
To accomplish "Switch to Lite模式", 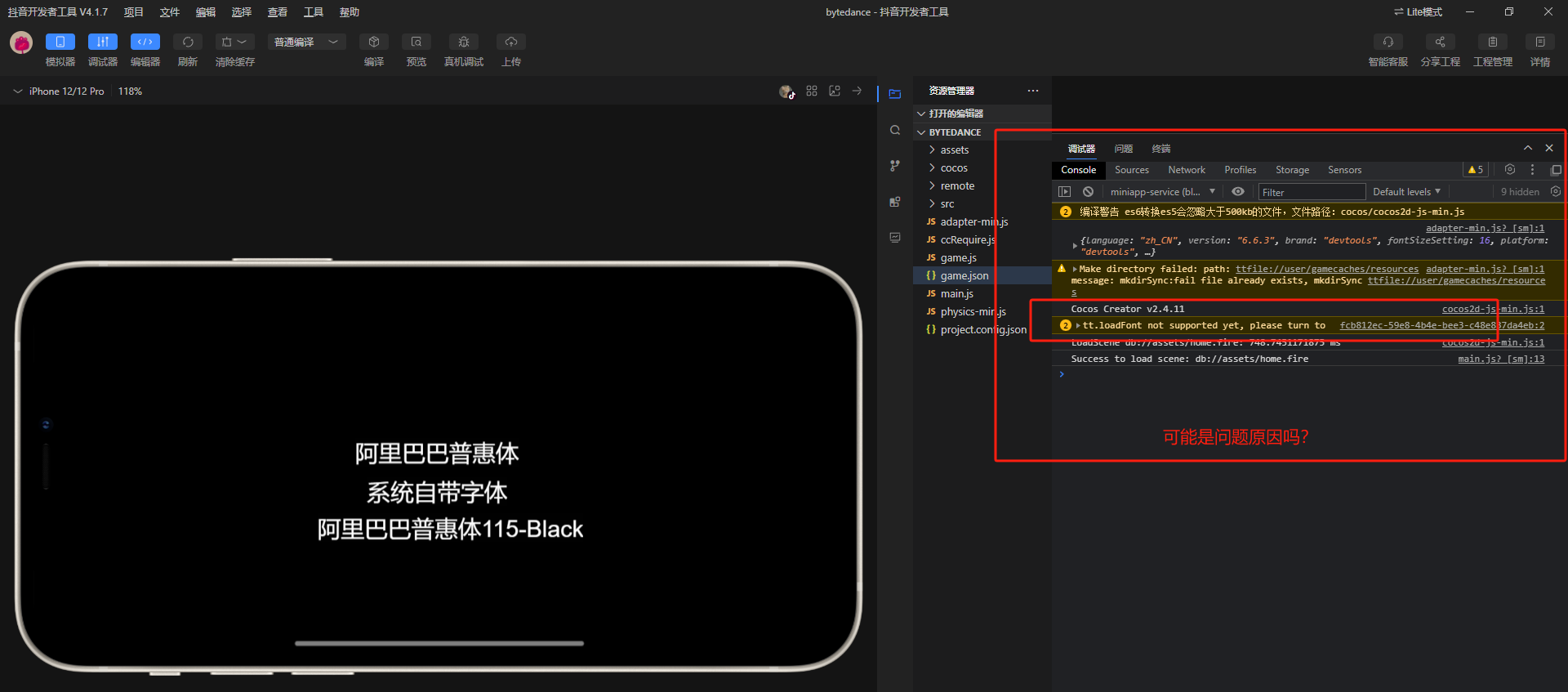I will (x=1418, y=12).
